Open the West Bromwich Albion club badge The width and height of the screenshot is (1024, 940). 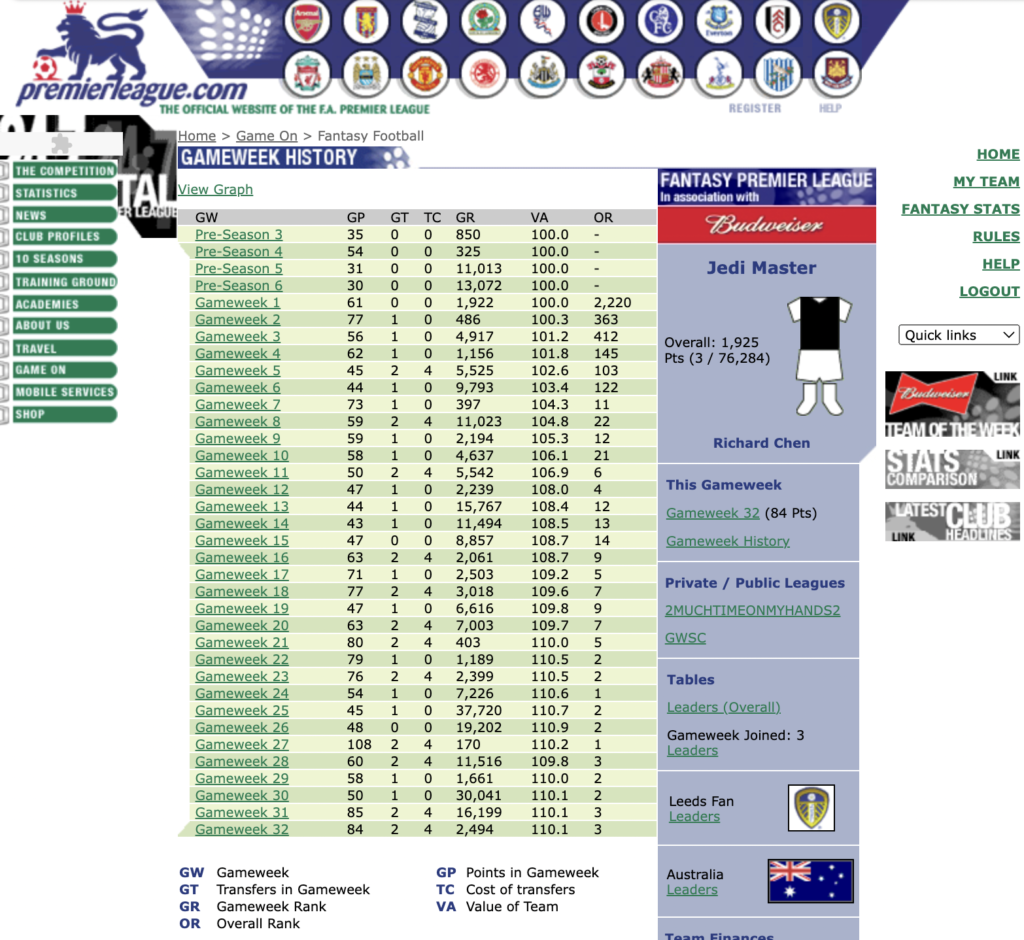(x=777, y=73)
